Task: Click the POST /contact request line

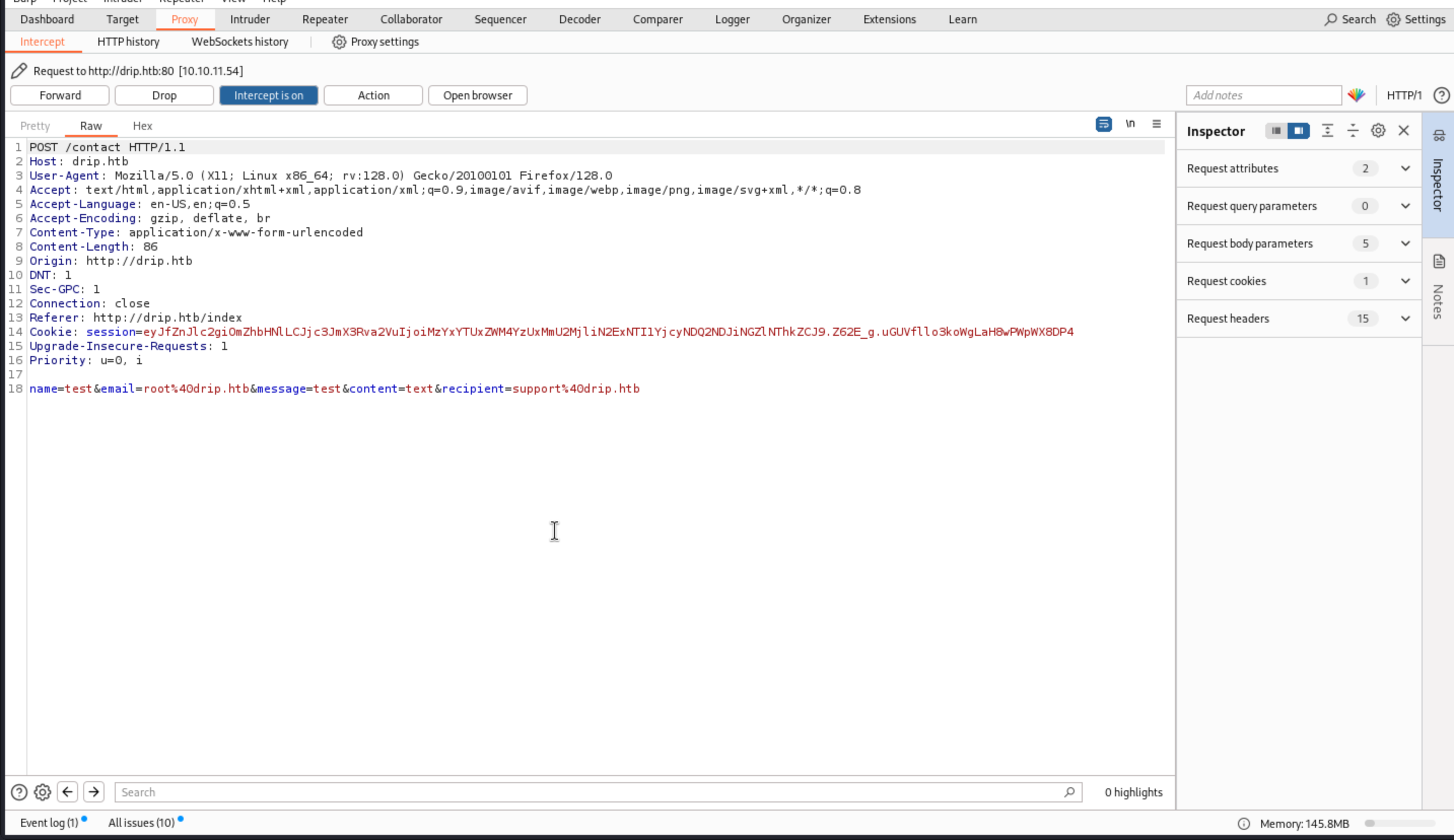Action: point(108,147)
